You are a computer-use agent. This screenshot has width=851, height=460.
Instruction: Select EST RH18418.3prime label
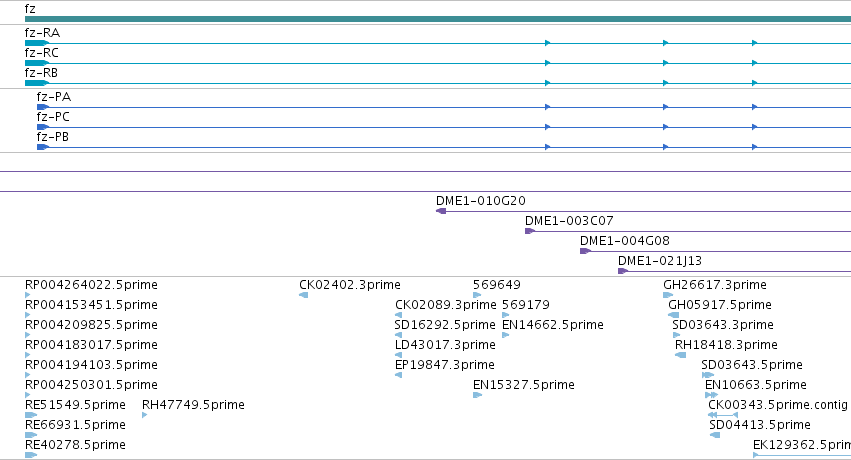726,345
